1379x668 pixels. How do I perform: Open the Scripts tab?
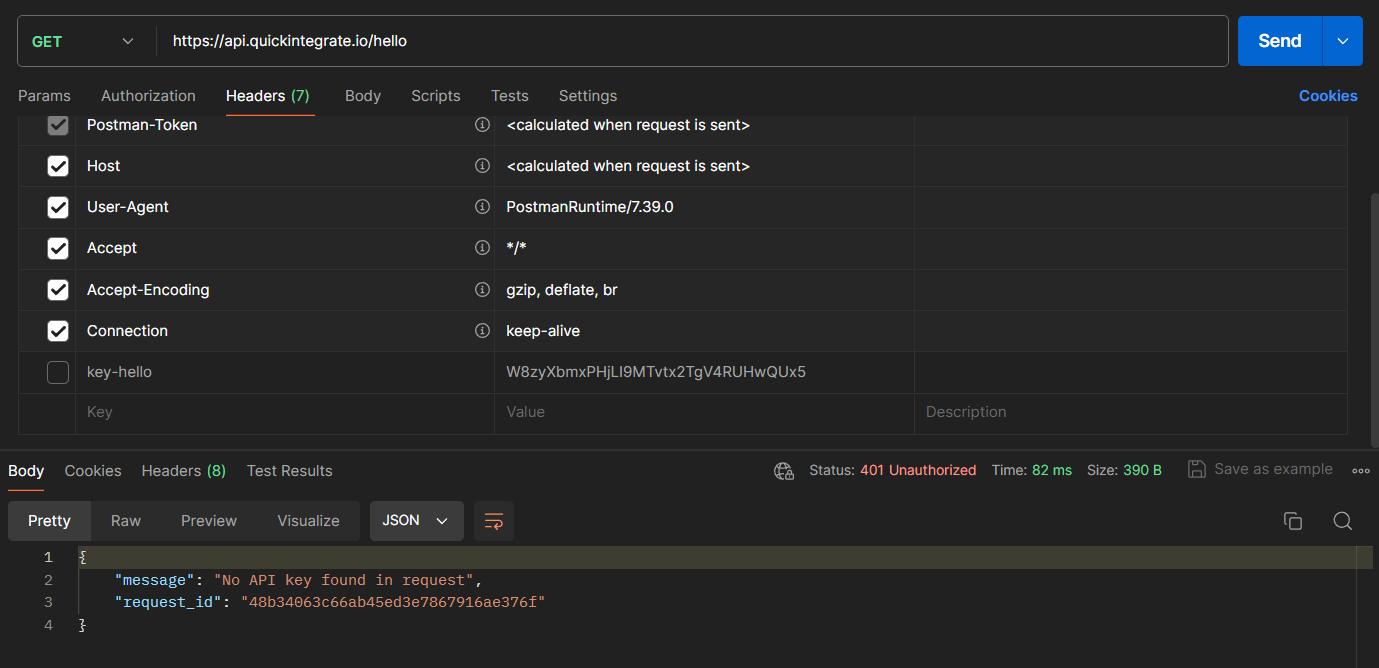[436, 96]
